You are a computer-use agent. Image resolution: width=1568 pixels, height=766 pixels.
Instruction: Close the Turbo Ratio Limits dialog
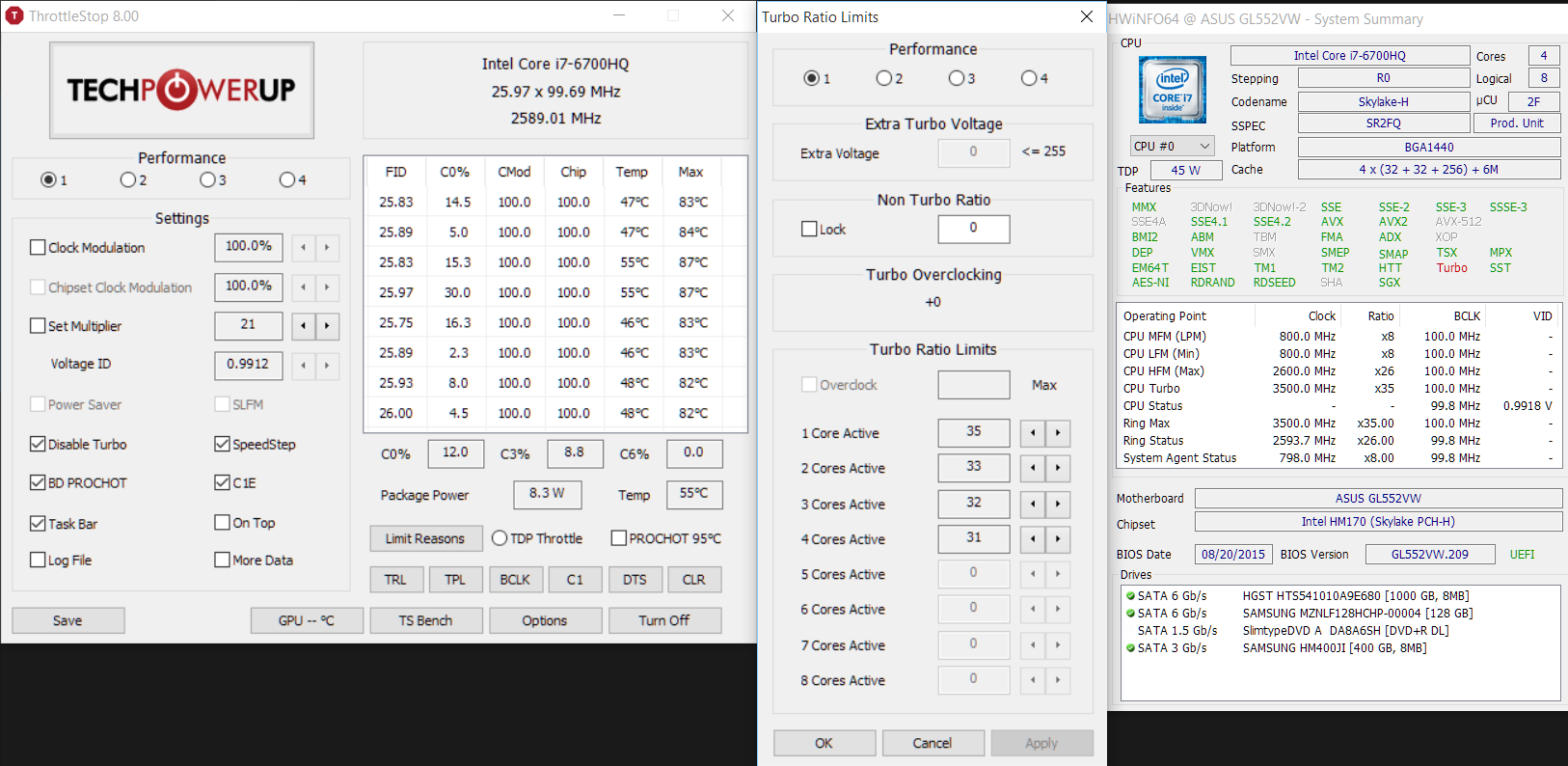[1087, 16]
